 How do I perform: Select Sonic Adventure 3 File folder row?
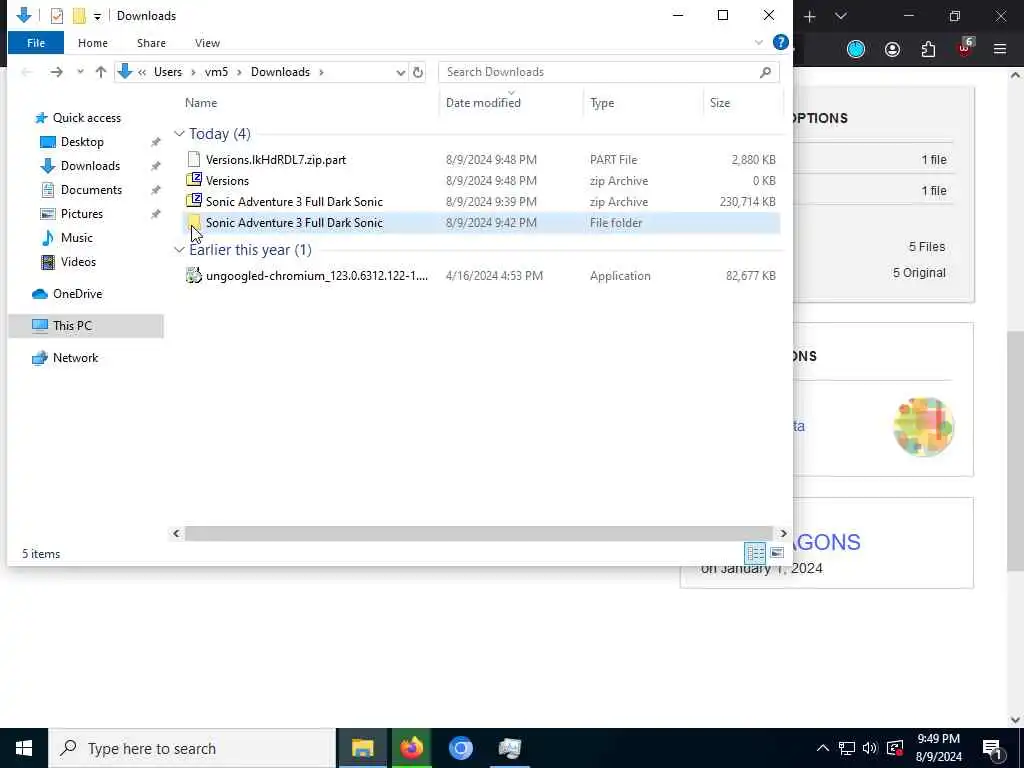[482, 223]
